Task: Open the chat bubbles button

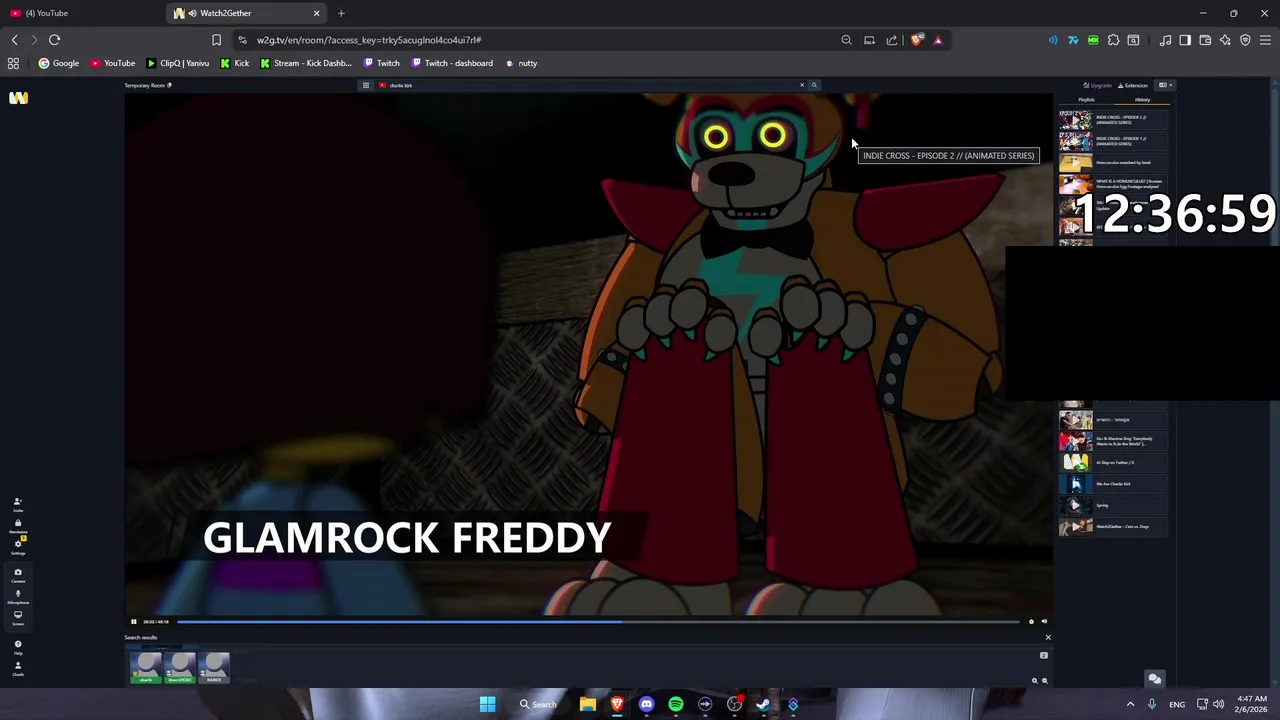Action: tap(1154, 679)
